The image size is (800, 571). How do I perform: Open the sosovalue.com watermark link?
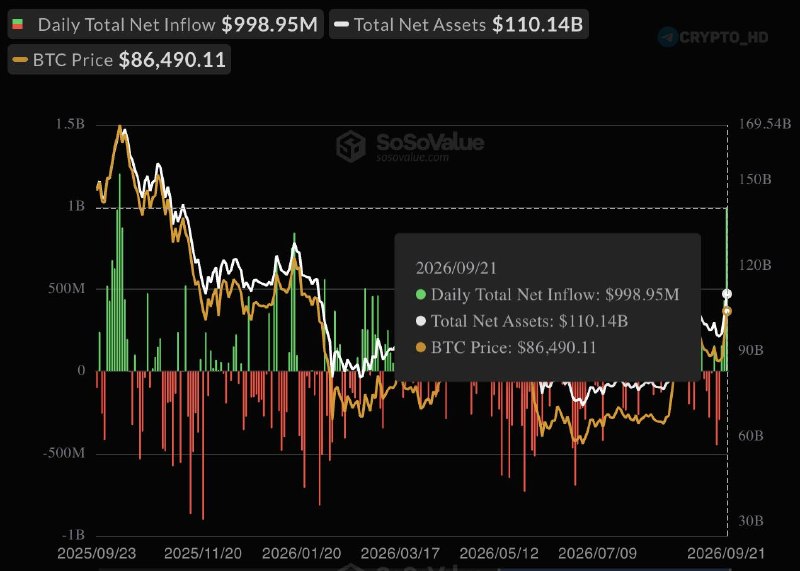click(413, 157)
